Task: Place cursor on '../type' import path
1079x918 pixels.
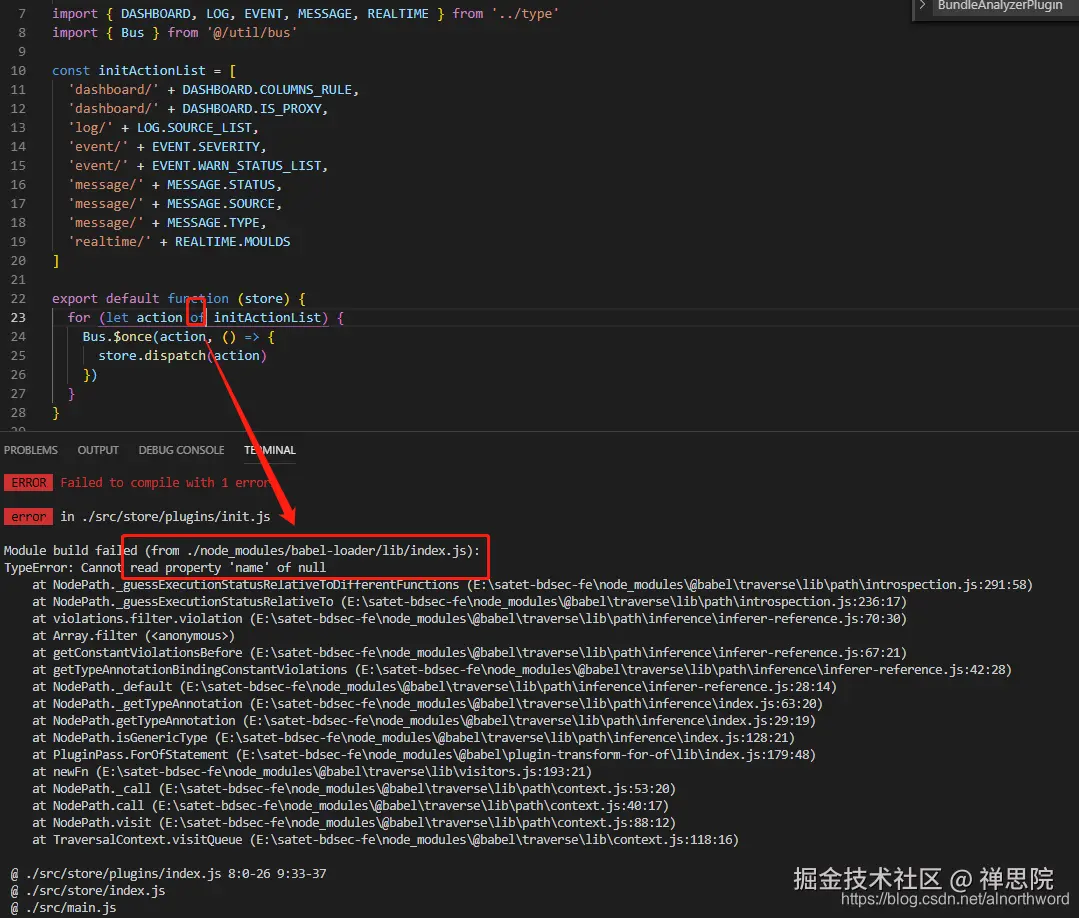Action: (x=525, y=14)
